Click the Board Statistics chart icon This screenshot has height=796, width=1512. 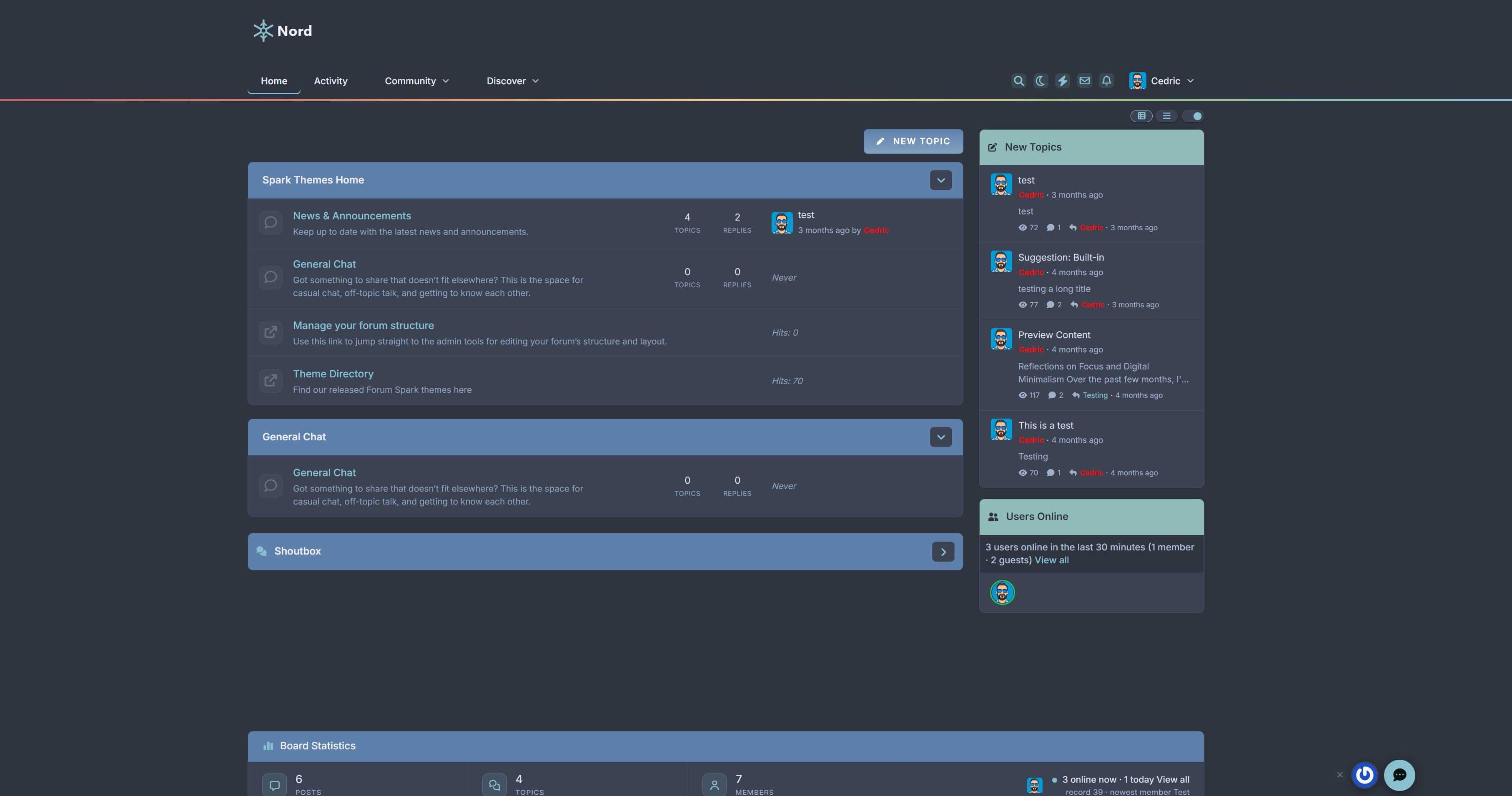coord(268,746)
